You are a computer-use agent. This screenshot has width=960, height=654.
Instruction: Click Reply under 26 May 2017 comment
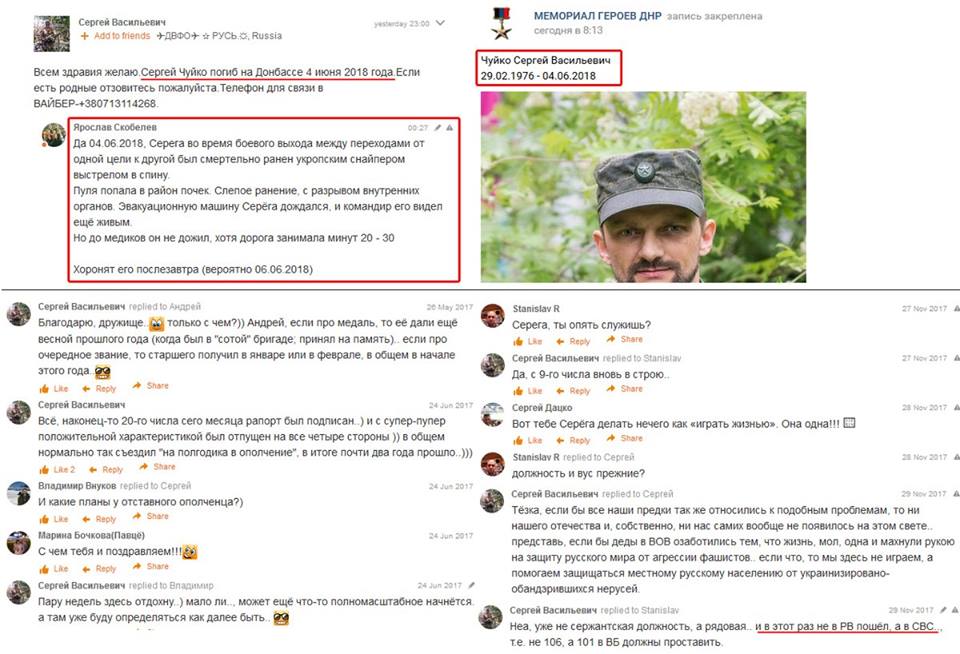[99, 388]
